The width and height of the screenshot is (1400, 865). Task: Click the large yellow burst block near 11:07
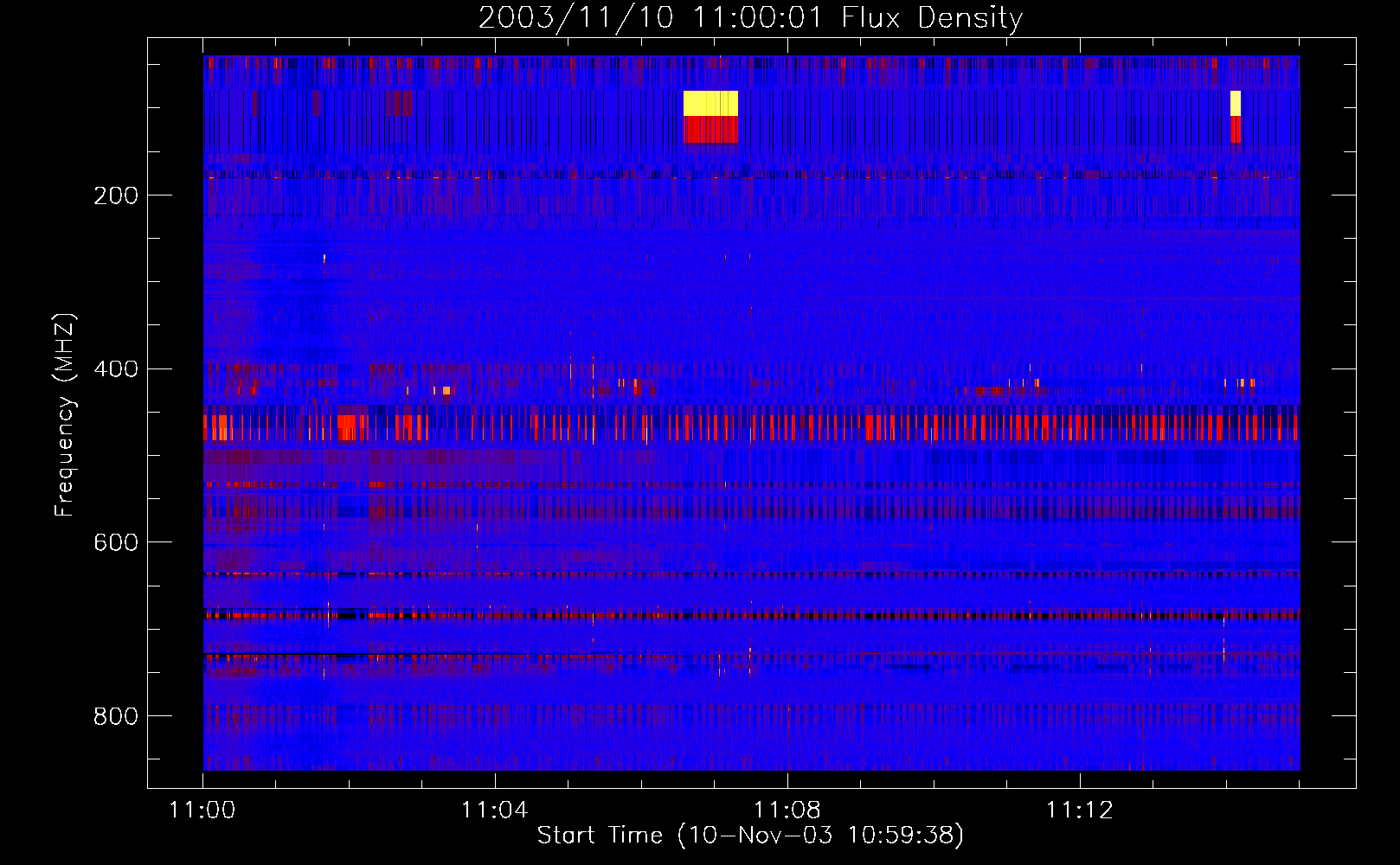(x=710, y=103)
